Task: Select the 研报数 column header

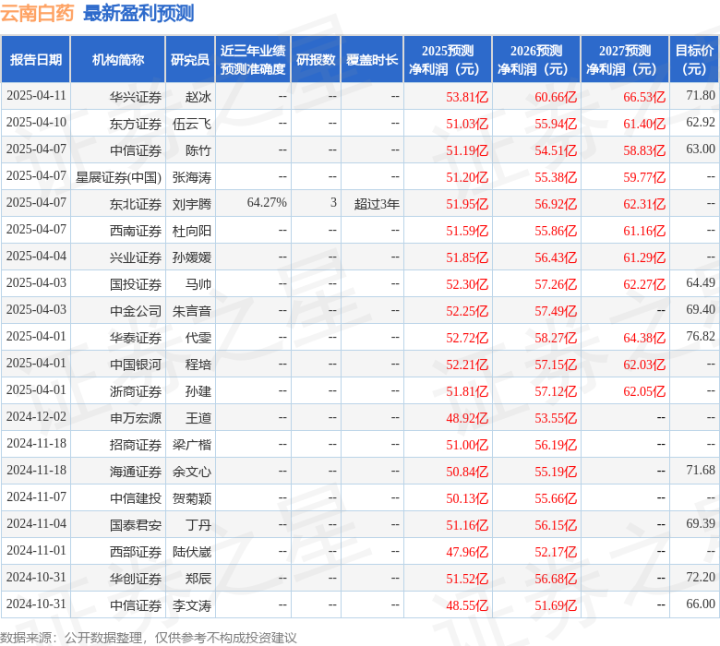Action: click(x=315, y=60)
